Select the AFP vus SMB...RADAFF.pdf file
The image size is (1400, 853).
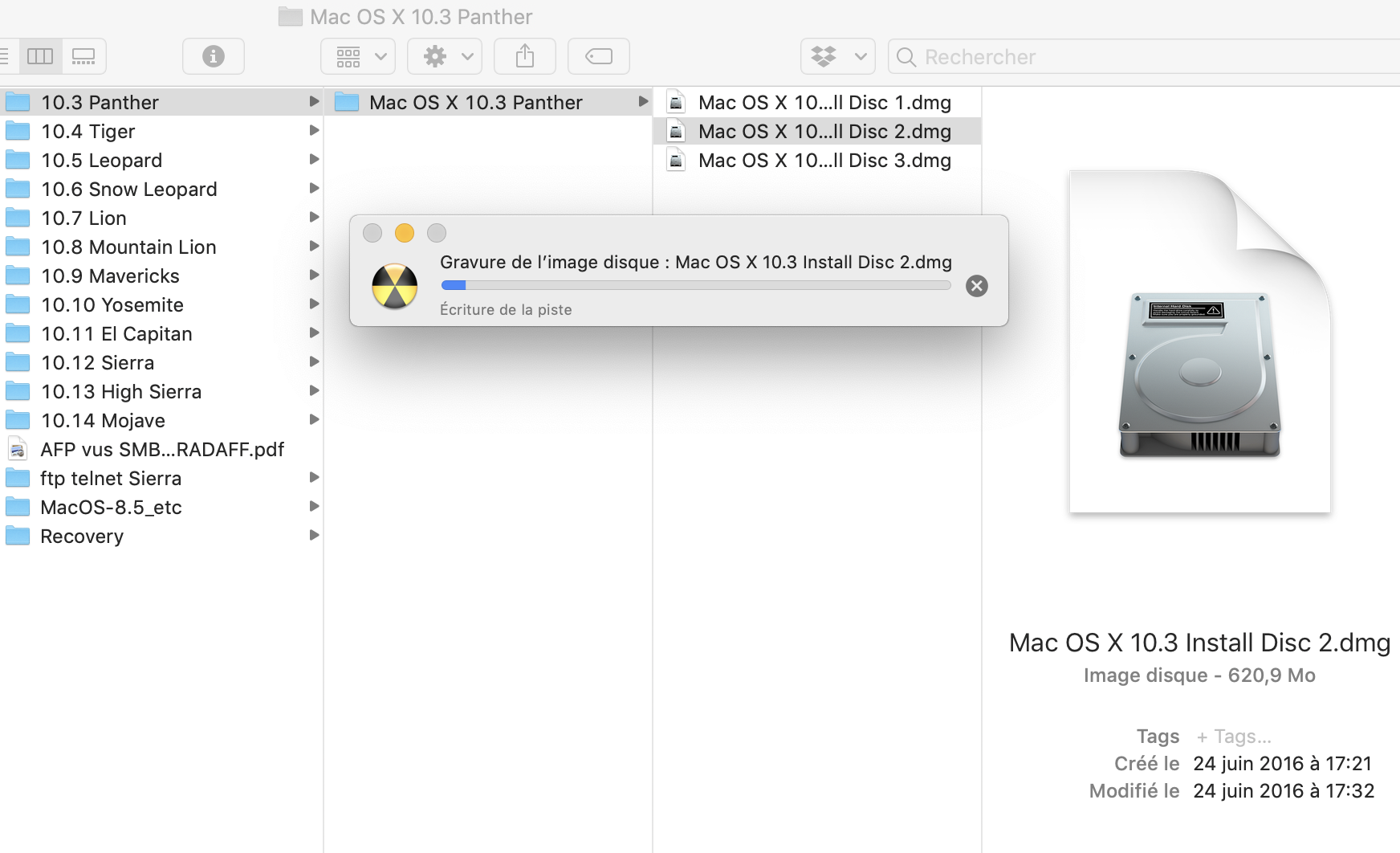[161, 449]
